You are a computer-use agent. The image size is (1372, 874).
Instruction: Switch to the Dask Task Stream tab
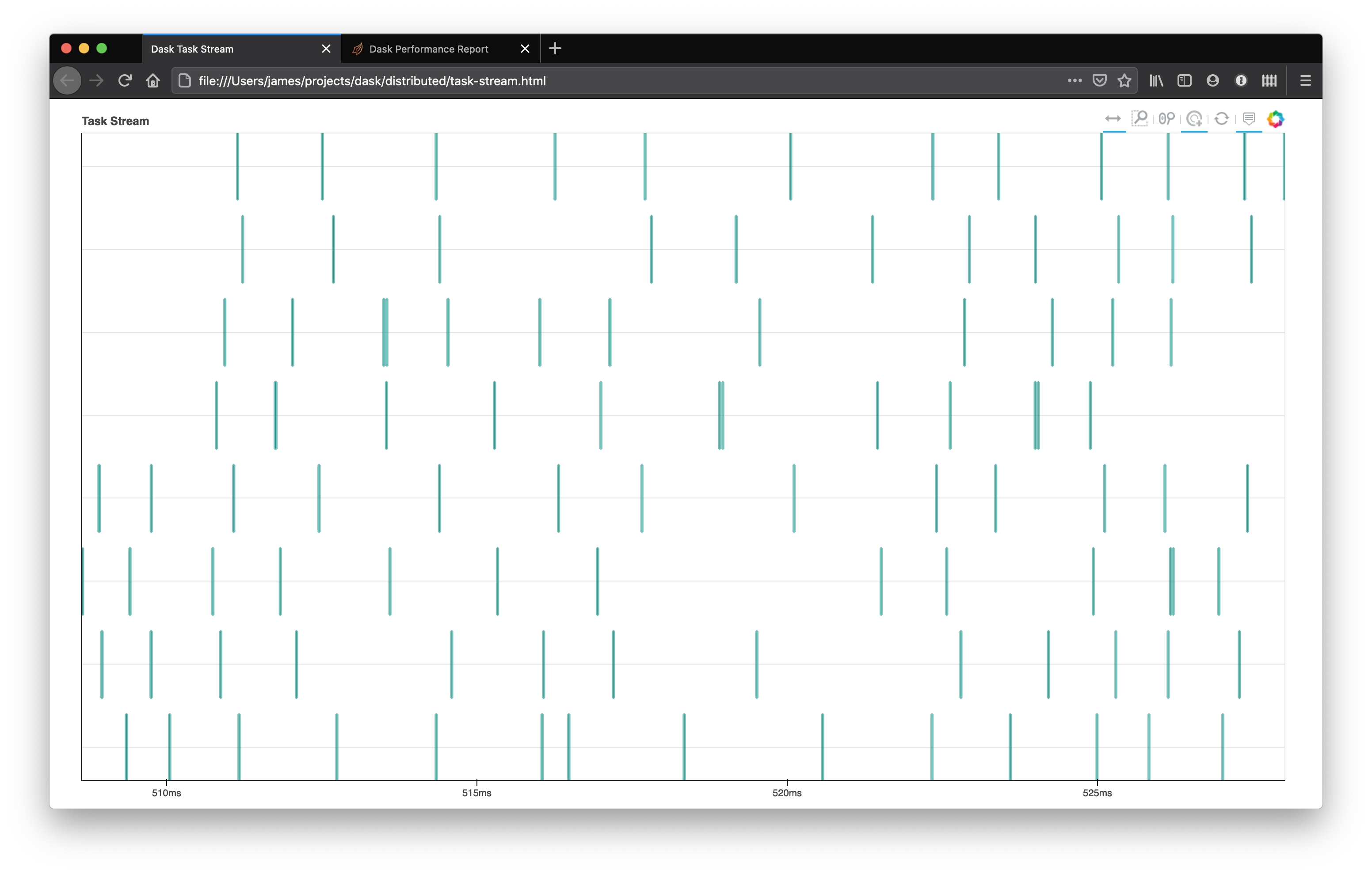click(x=242, y=49)
